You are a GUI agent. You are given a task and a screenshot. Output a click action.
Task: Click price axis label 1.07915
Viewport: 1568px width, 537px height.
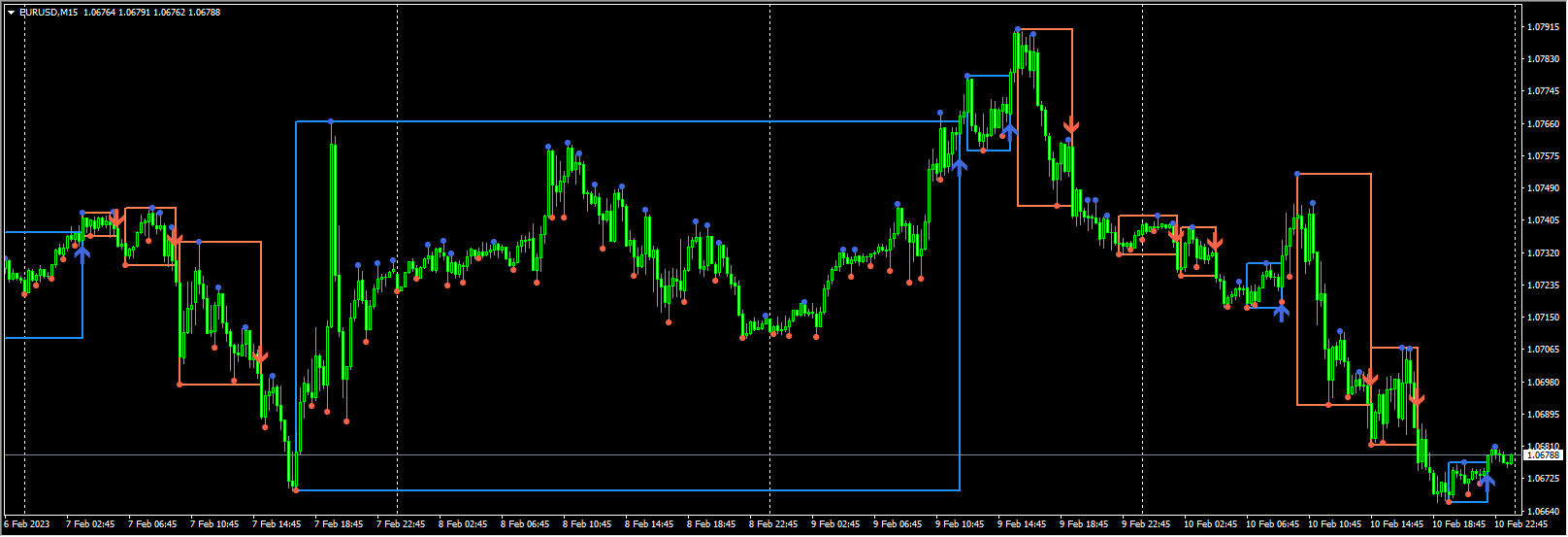1544,26
